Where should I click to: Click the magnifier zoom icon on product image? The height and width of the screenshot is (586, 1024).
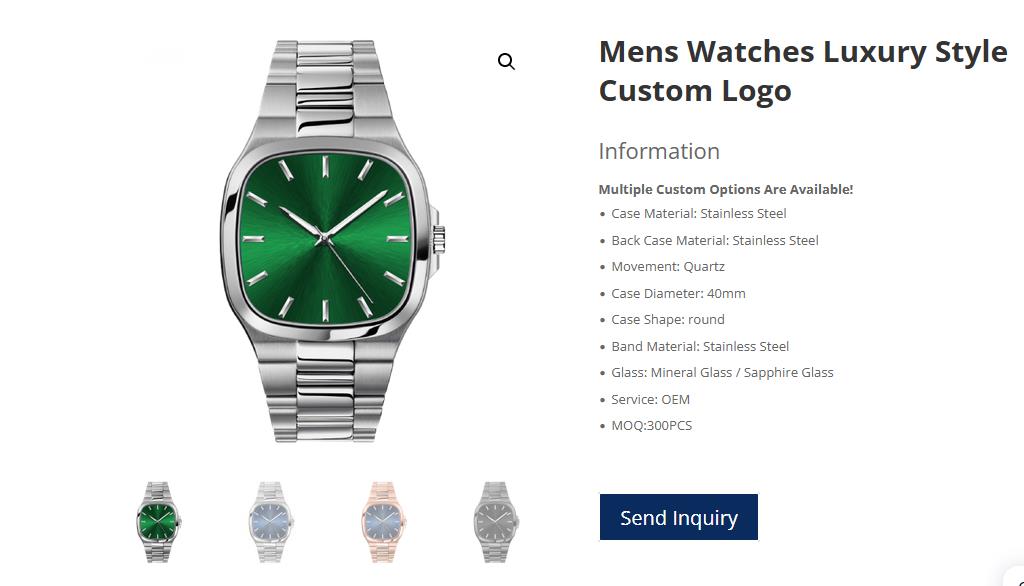[506, 61]
